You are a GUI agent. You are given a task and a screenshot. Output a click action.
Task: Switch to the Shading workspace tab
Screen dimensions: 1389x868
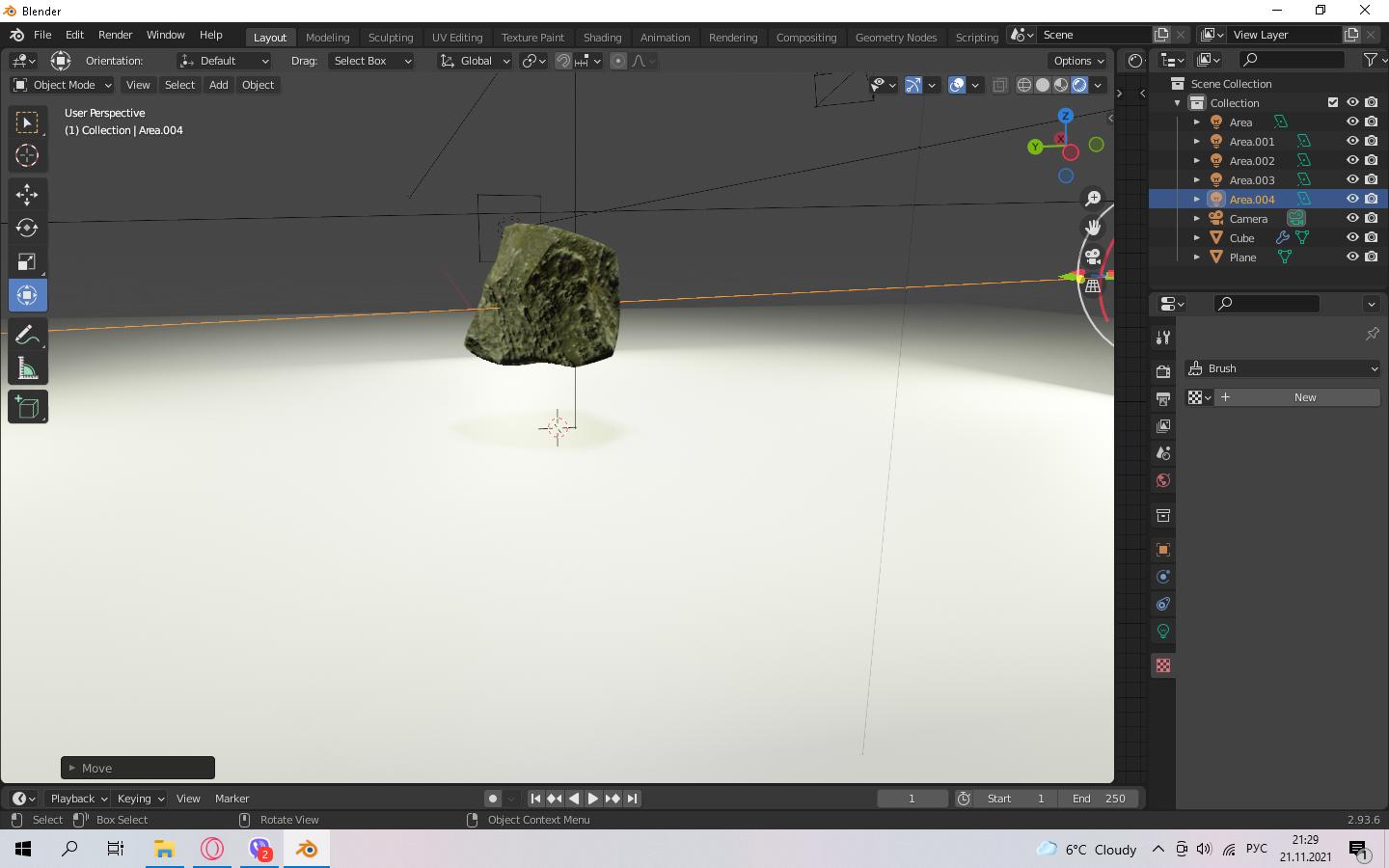602,37
